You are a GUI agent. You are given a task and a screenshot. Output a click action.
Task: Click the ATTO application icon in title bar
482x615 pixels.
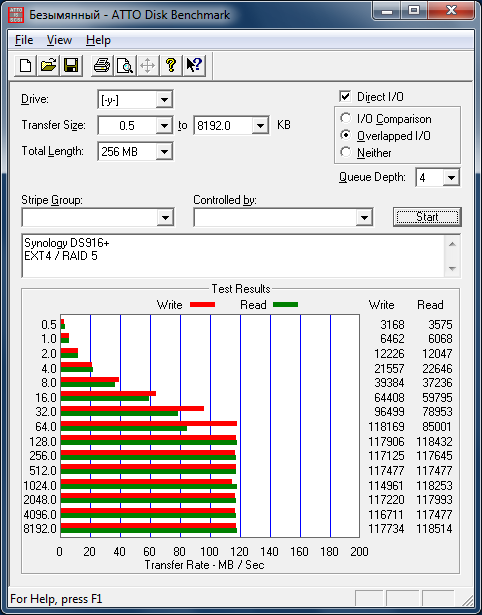(16, 15)
